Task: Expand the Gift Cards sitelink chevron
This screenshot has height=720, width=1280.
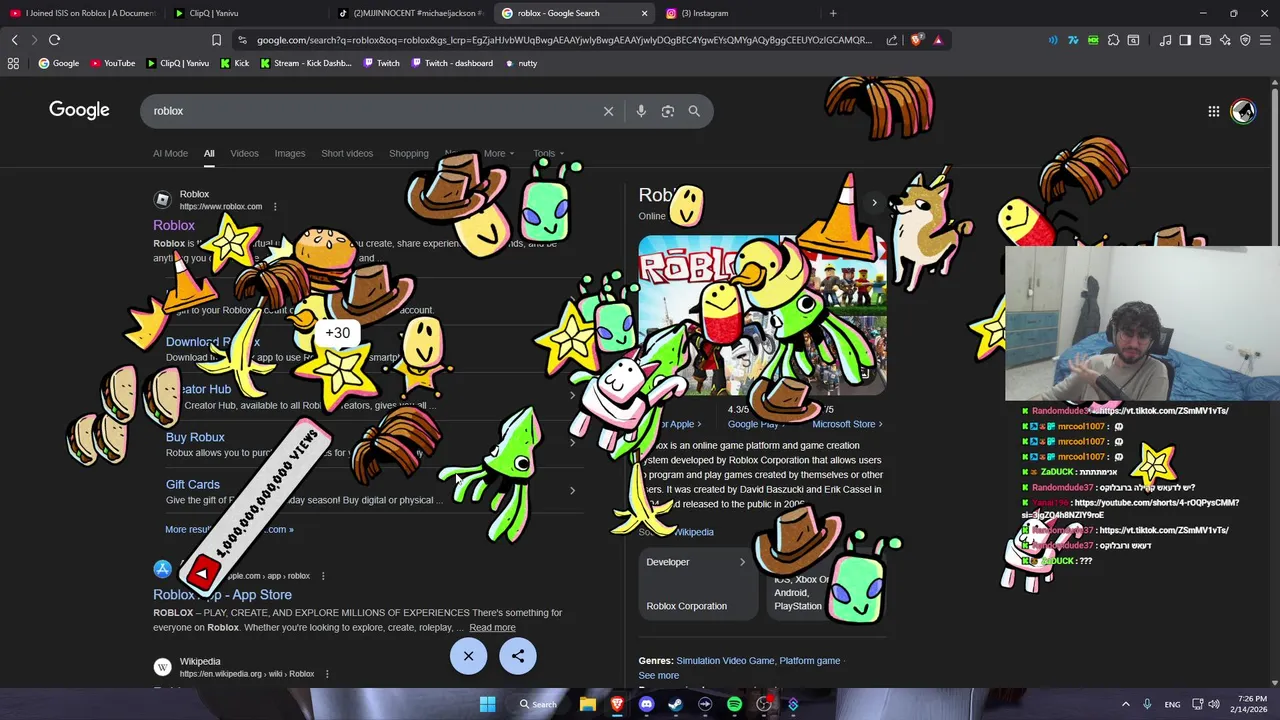Action: coord(572,491)
